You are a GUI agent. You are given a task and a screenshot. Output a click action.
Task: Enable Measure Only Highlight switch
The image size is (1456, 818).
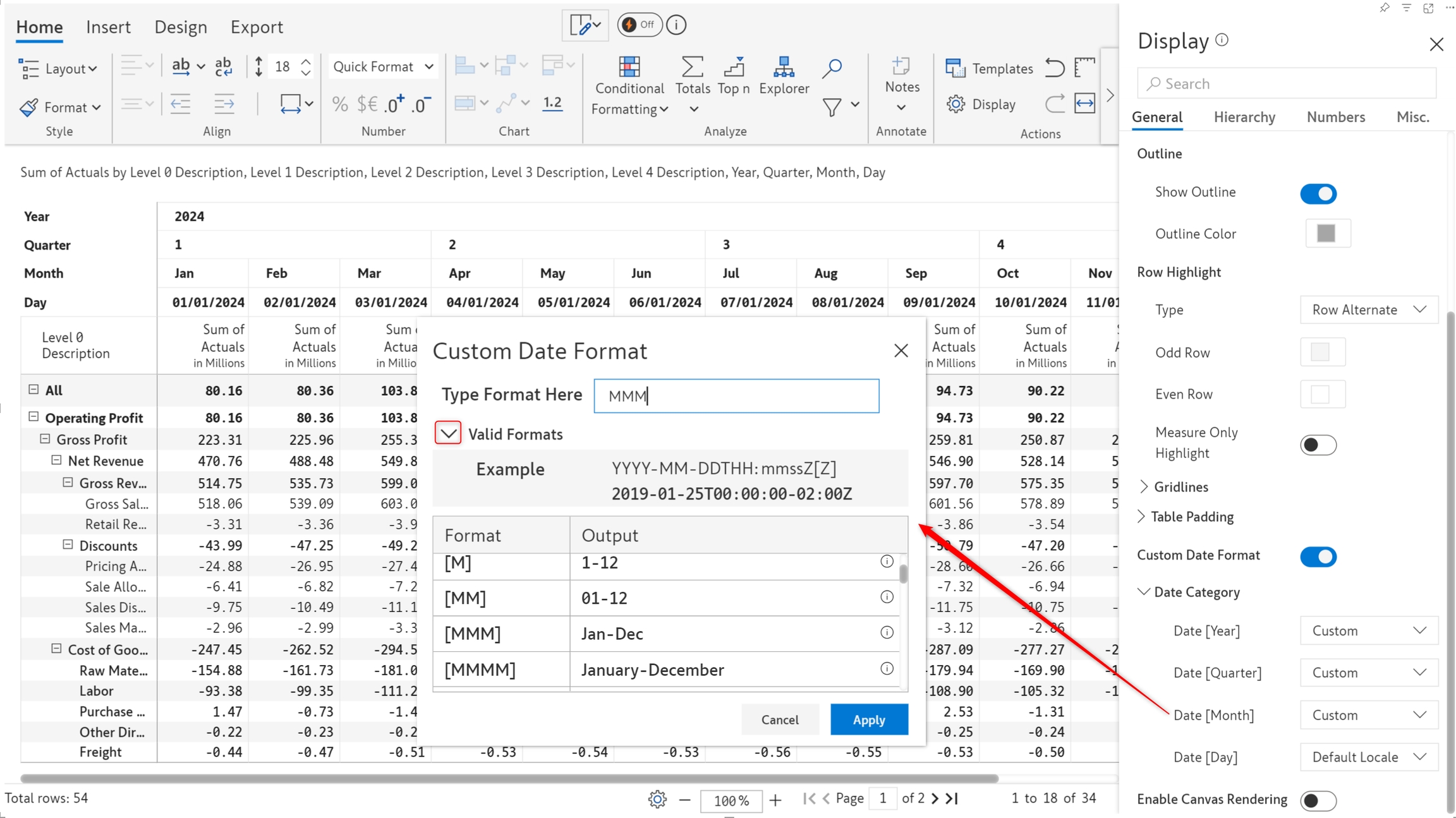pos(1318,445)
